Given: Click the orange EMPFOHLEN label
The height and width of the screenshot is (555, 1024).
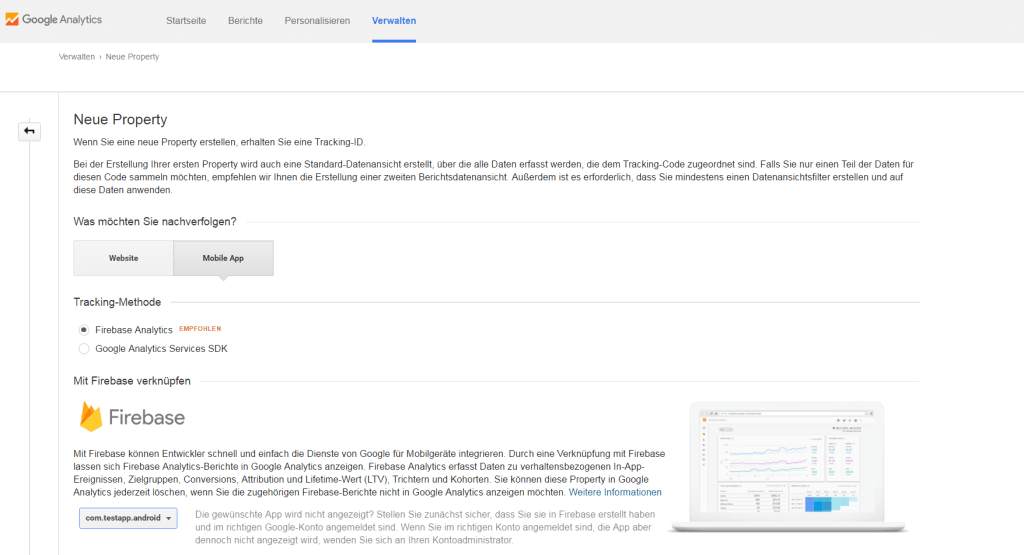Looking at the screenshot, I should point(200,329).
